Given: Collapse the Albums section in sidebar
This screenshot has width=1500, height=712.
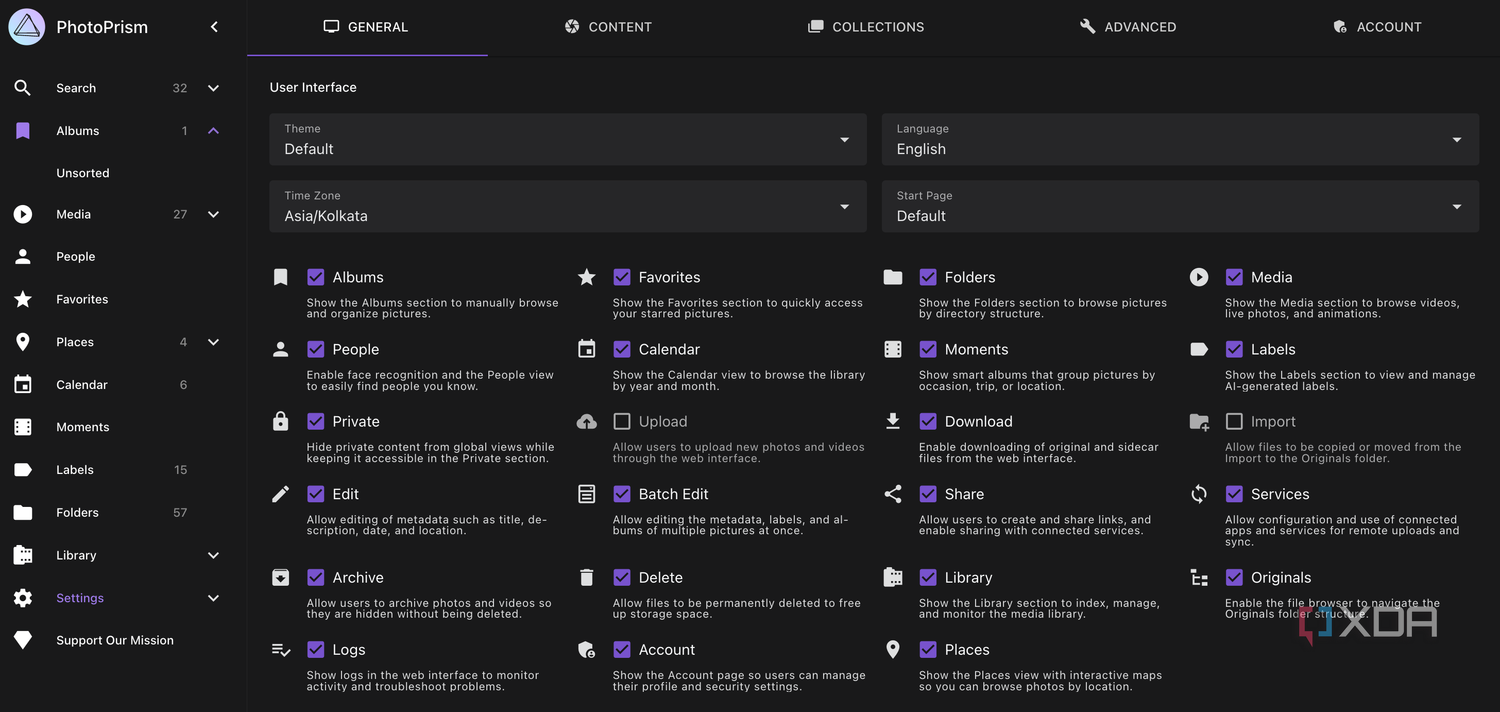Looking at the screenshot, I should coord(213,131).
